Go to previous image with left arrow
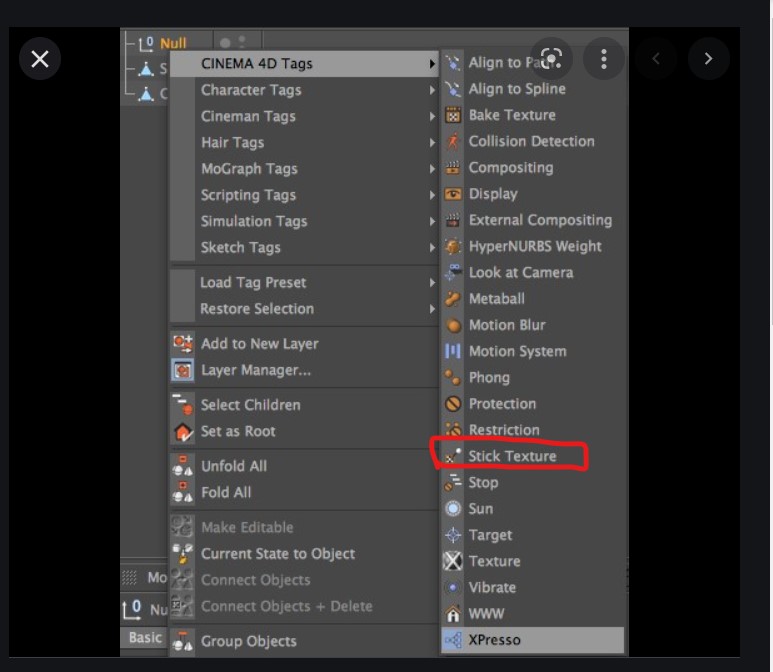773x672 pixels. pos(656,59)
